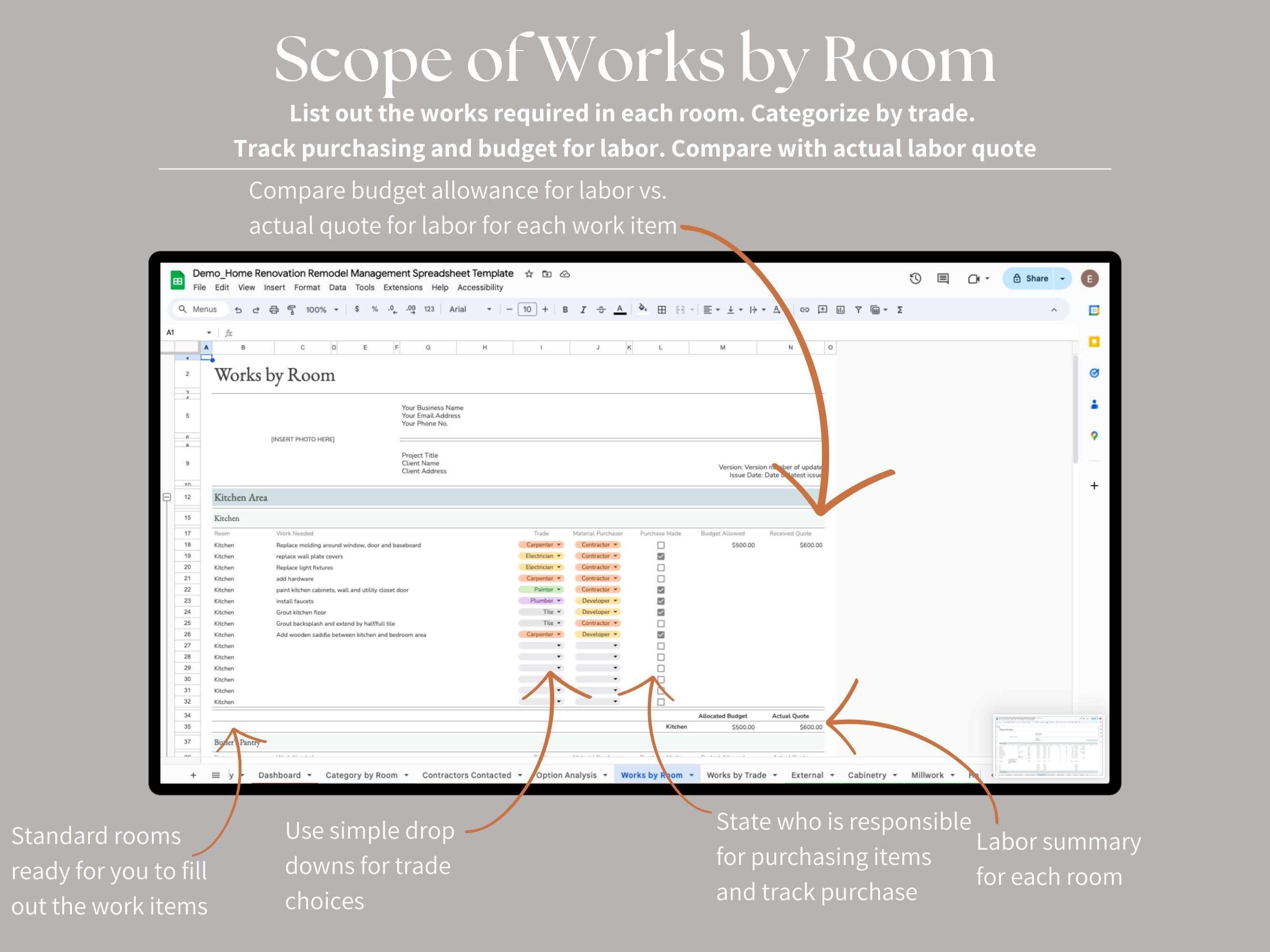Check the Purchase Made box for 'add hardware'
This screenshot has height=952, width=1270.
[x=661, y=578]
